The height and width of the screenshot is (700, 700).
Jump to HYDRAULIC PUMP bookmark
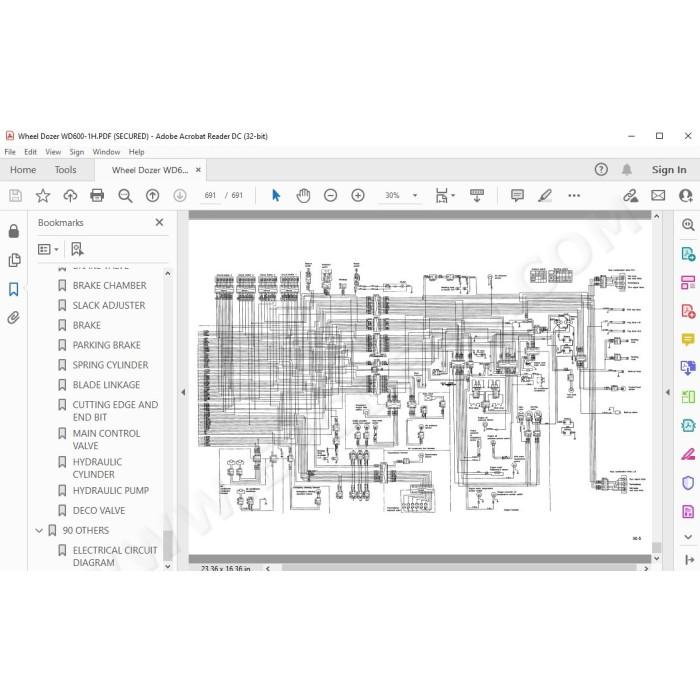pos(111,490)
